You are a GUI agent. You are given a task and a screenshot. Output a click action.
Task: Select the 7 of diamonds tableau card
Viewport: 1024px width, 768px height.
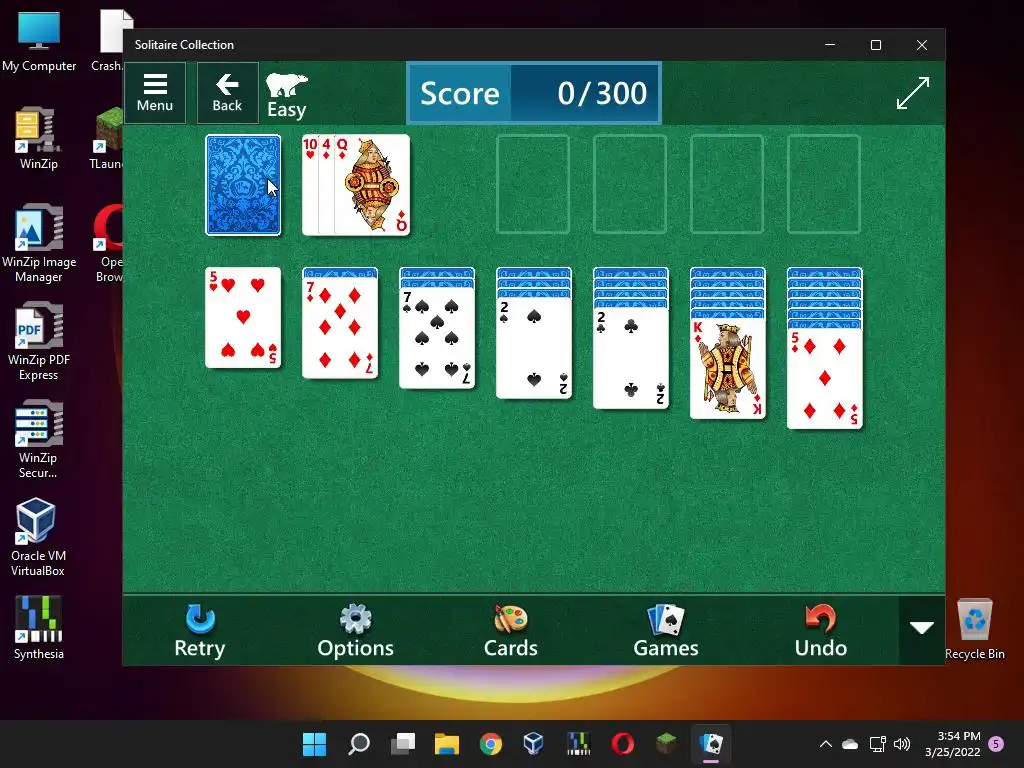click(340, 328)
